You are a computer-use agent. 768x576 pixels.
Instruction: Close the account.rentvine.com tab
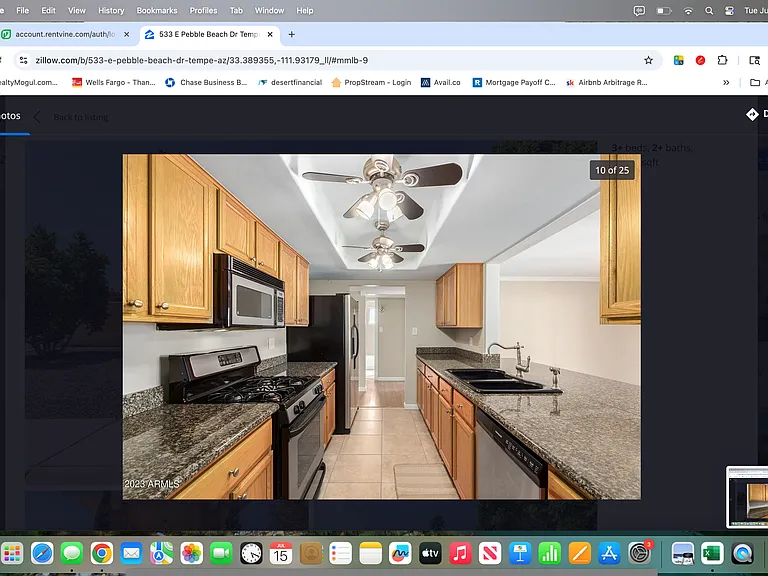point(126,34)
